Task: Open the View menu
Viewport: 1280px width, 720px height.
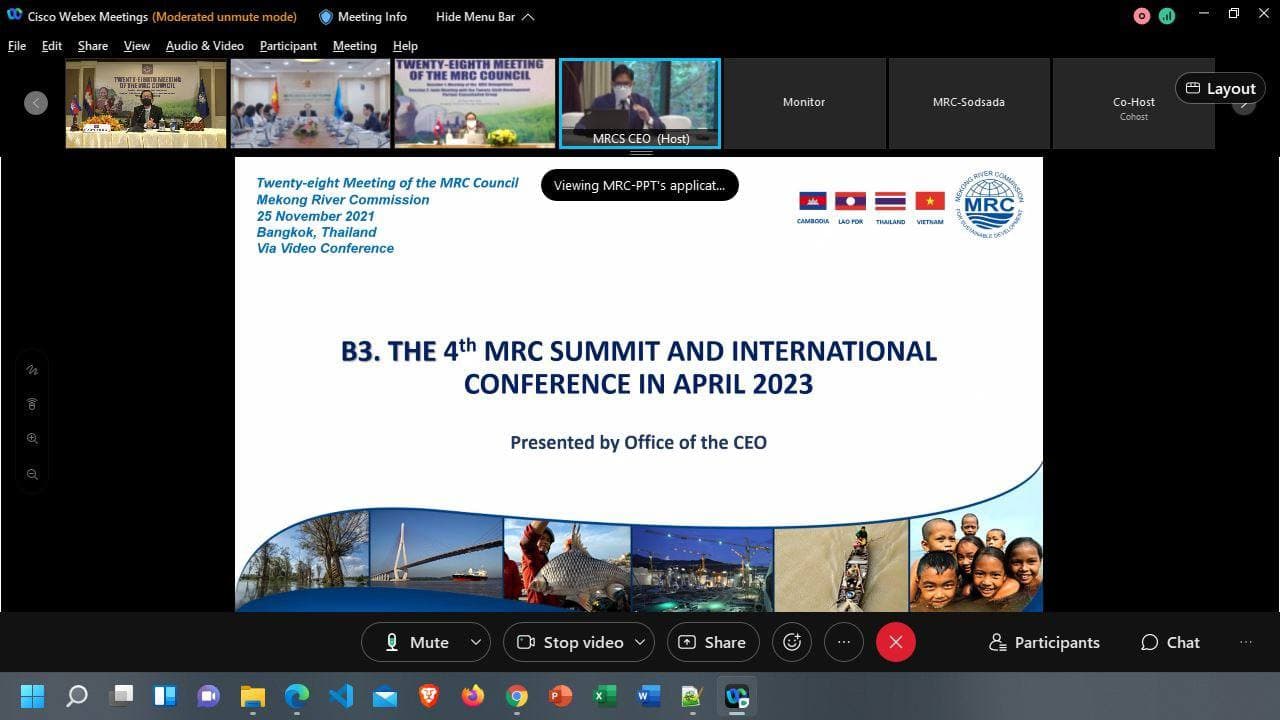Action: point(137,46)
